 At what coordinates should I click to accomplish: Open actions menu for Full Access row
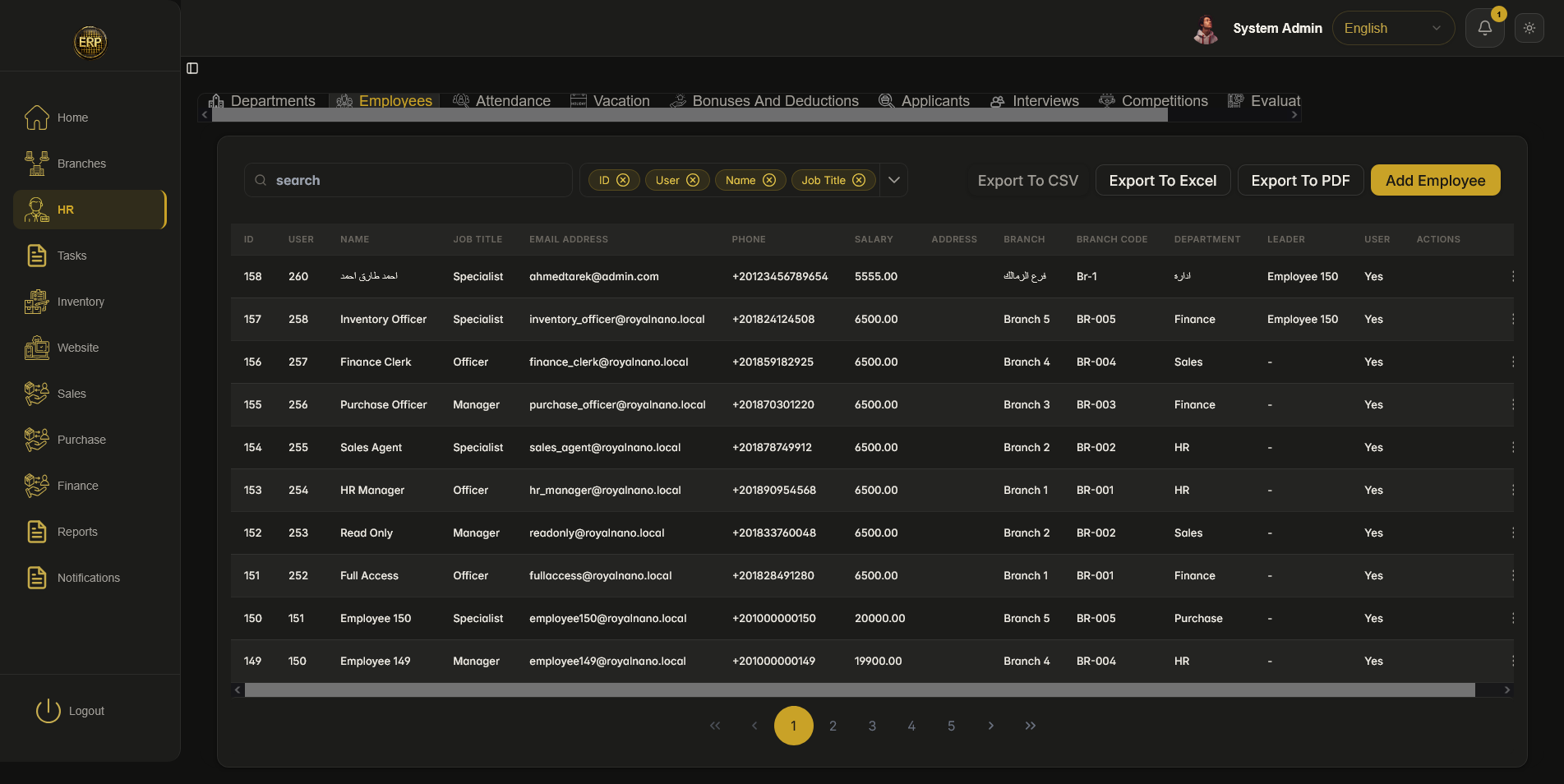pos(1512,575)
